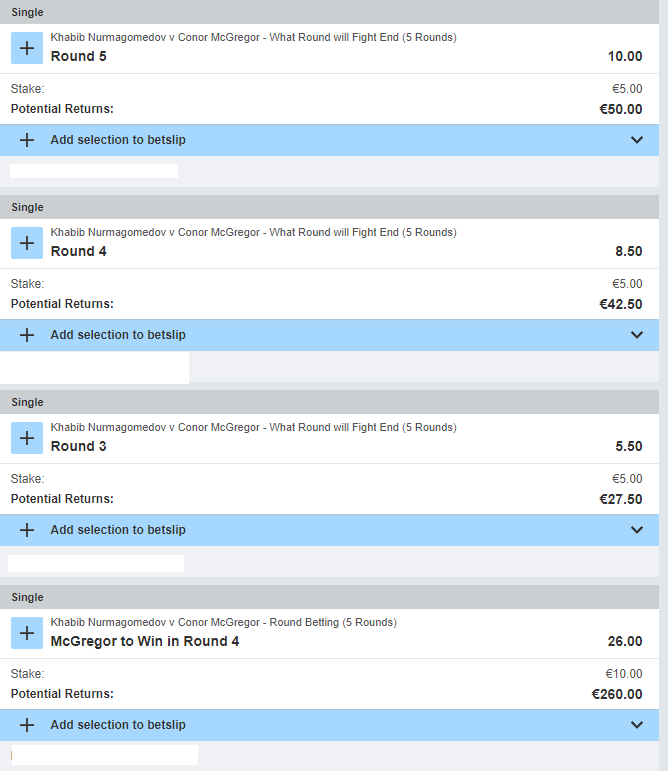Click plus box beside McGregor to Win in Round 4
Image resolution: width=668 pixels, height=771 pixels.
click(x=27, y=633)
